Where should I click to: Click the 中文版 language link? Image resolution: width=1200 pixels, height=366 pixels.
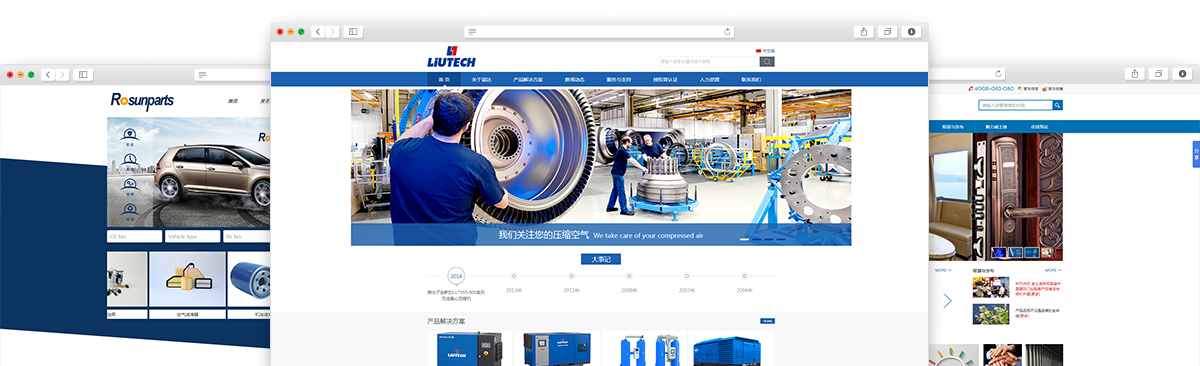click(x=768, y=50)
